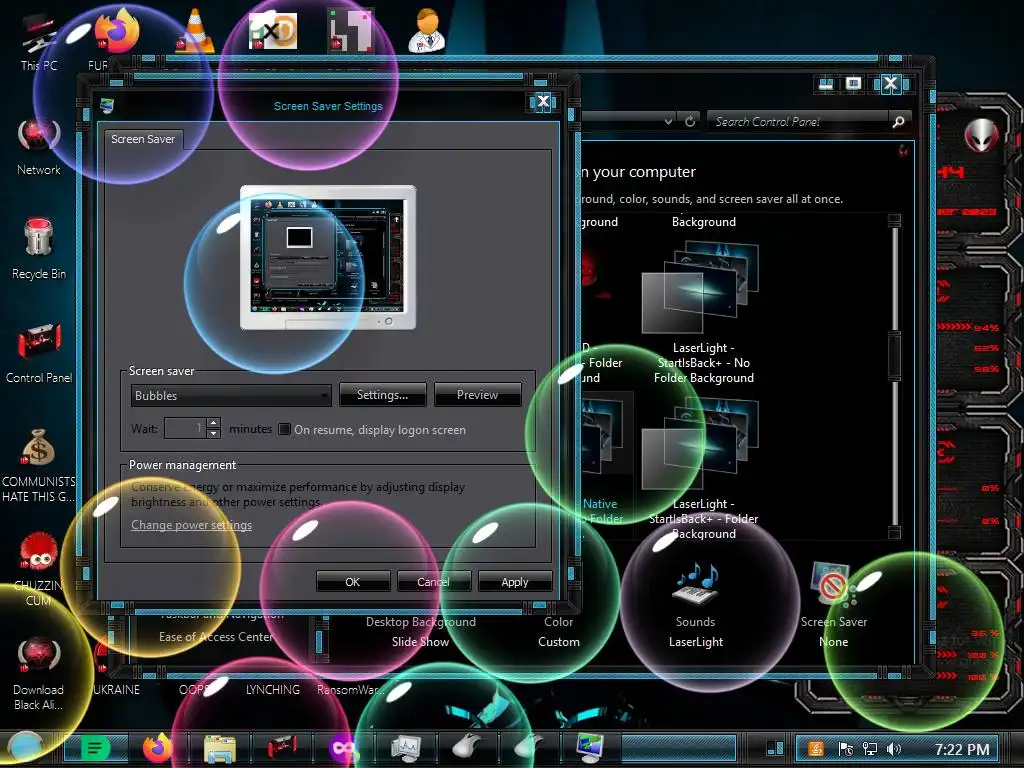Expand the address bar history dropdown arrow

(668, 121)
